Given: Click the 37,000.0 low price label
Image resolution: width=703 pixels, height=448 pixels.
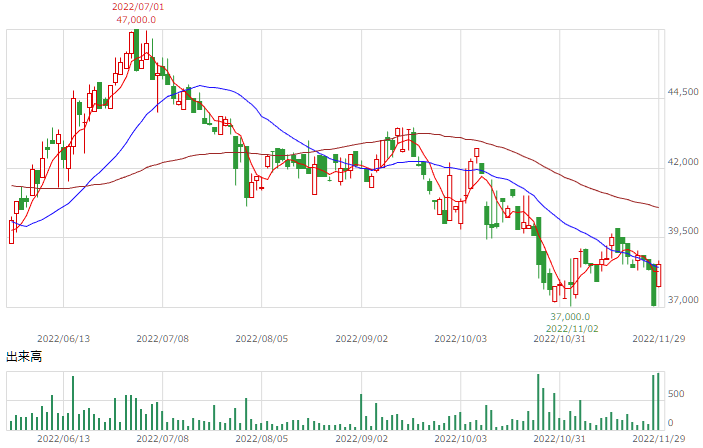Looking at the screenshot, I should tap(570, 317).
